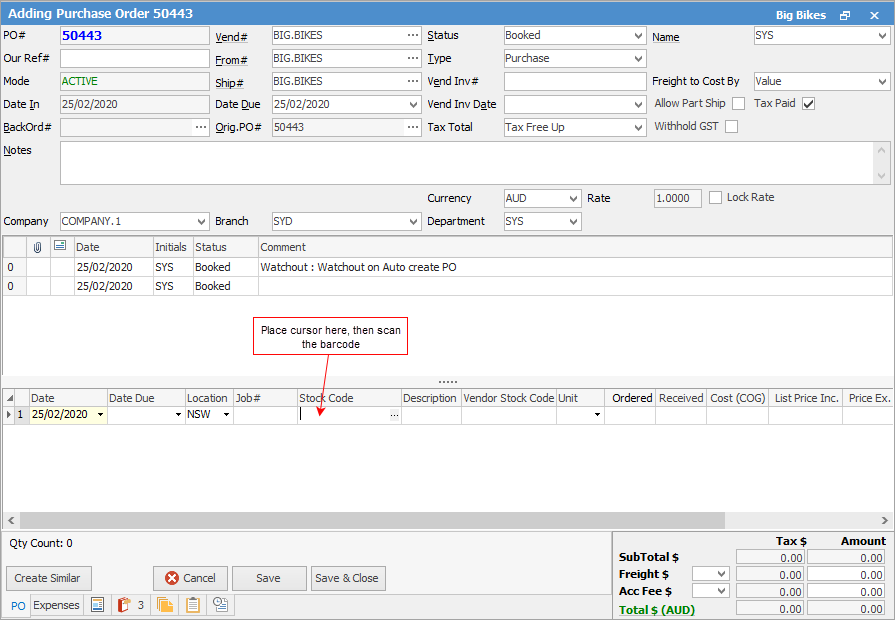Uncheck the Tax Paid checkbox
The height and width of the screenshot is (620, 895).
point(809,104)
